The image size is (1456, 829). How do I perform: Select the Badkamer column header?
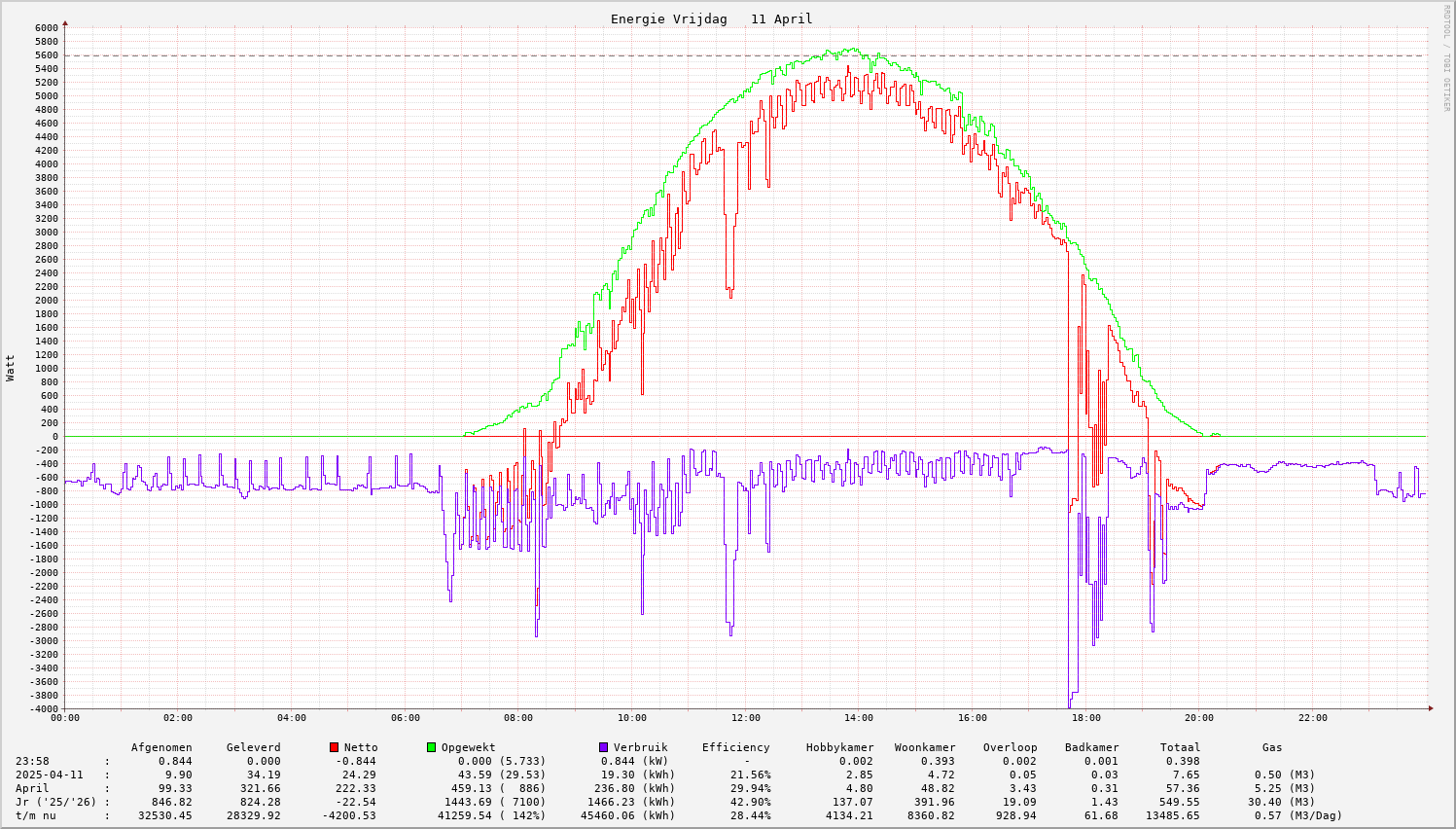[x=1091, y=747]
